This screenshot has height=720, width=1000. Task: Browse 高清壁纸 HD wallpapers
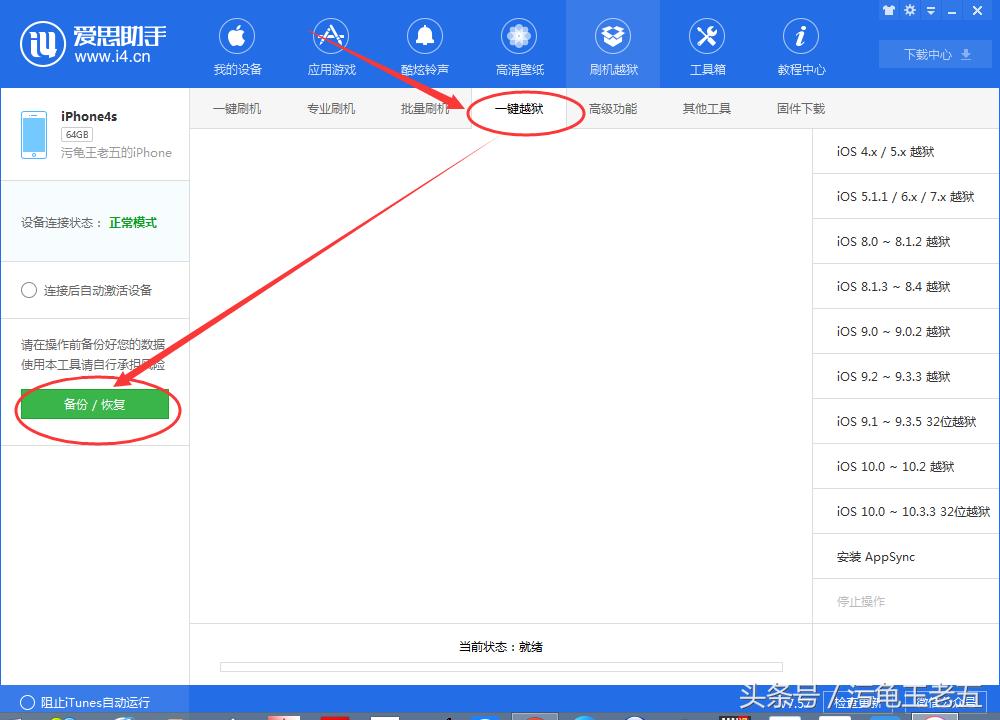tap(518, 45)
